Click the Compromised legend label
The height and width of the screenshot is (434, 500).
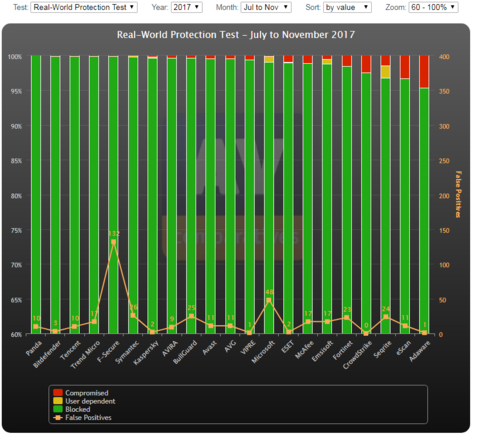click(87, 393)
